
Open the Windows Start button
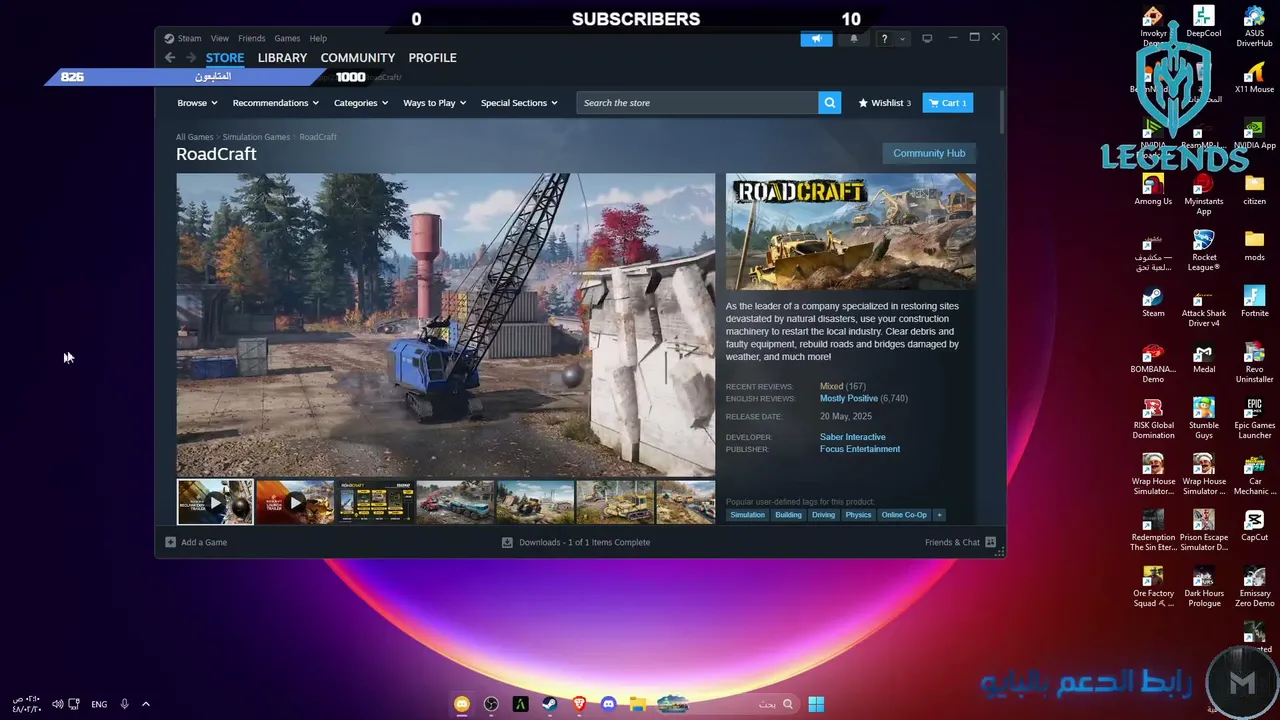(816, 704)
